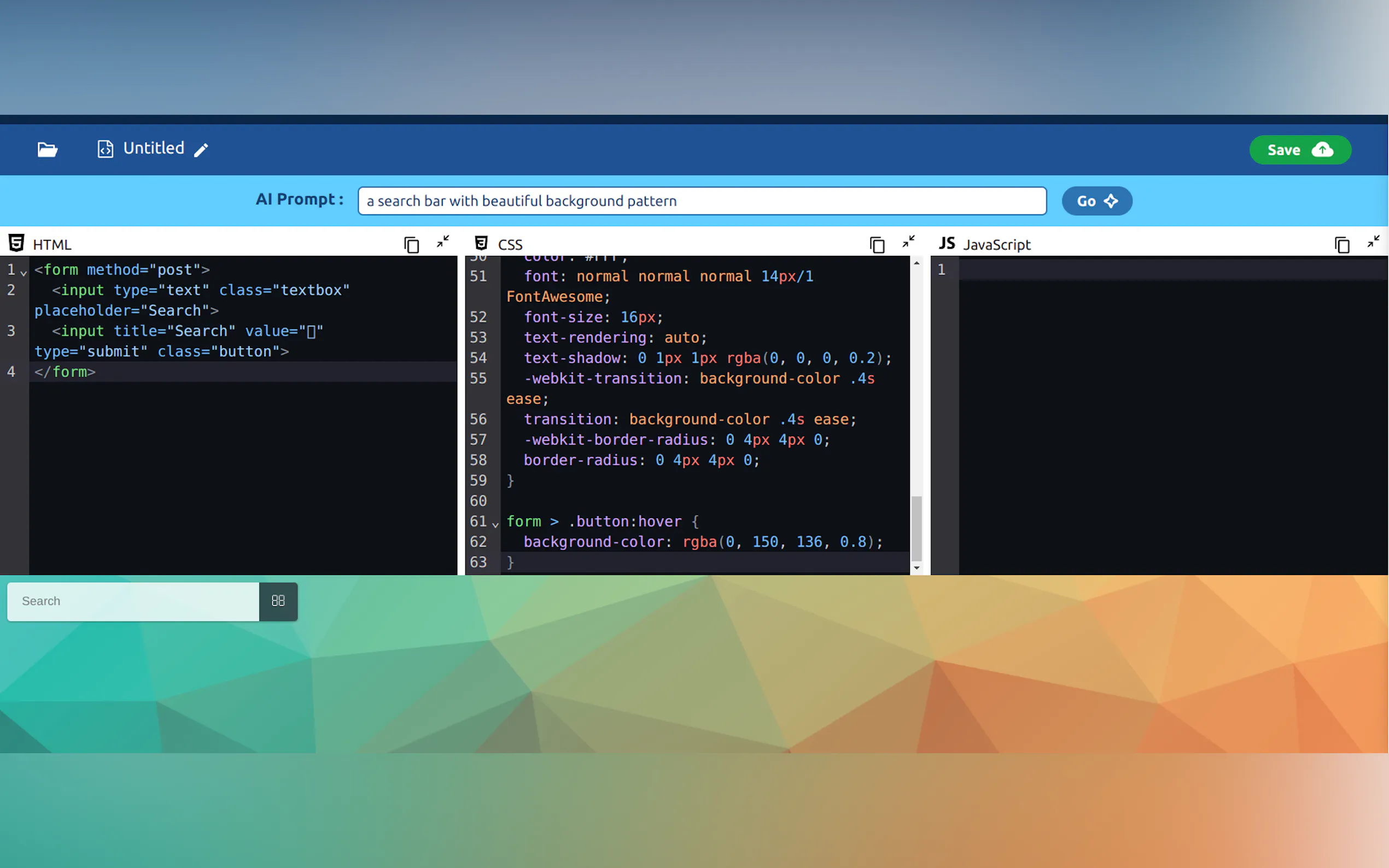The height and width of the screenshot is (868, 1389).
Task: Click in the AI Prompt text field
Action: pos(701,201)
